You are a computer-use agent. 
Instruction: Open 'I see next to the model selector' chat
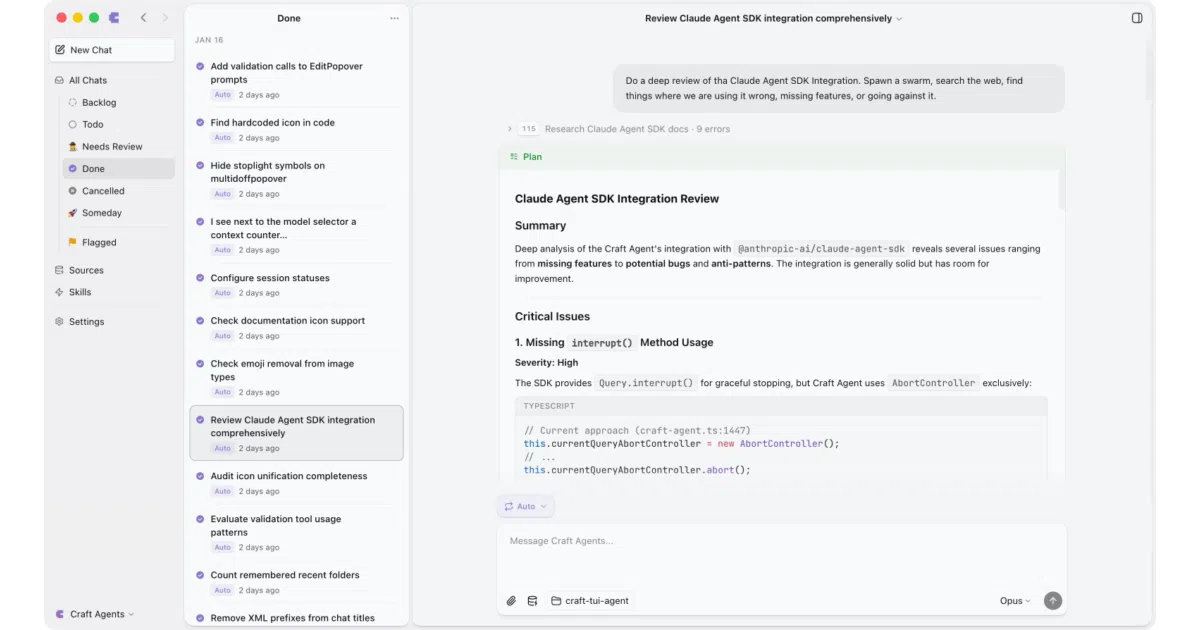[x=296, y=235]
